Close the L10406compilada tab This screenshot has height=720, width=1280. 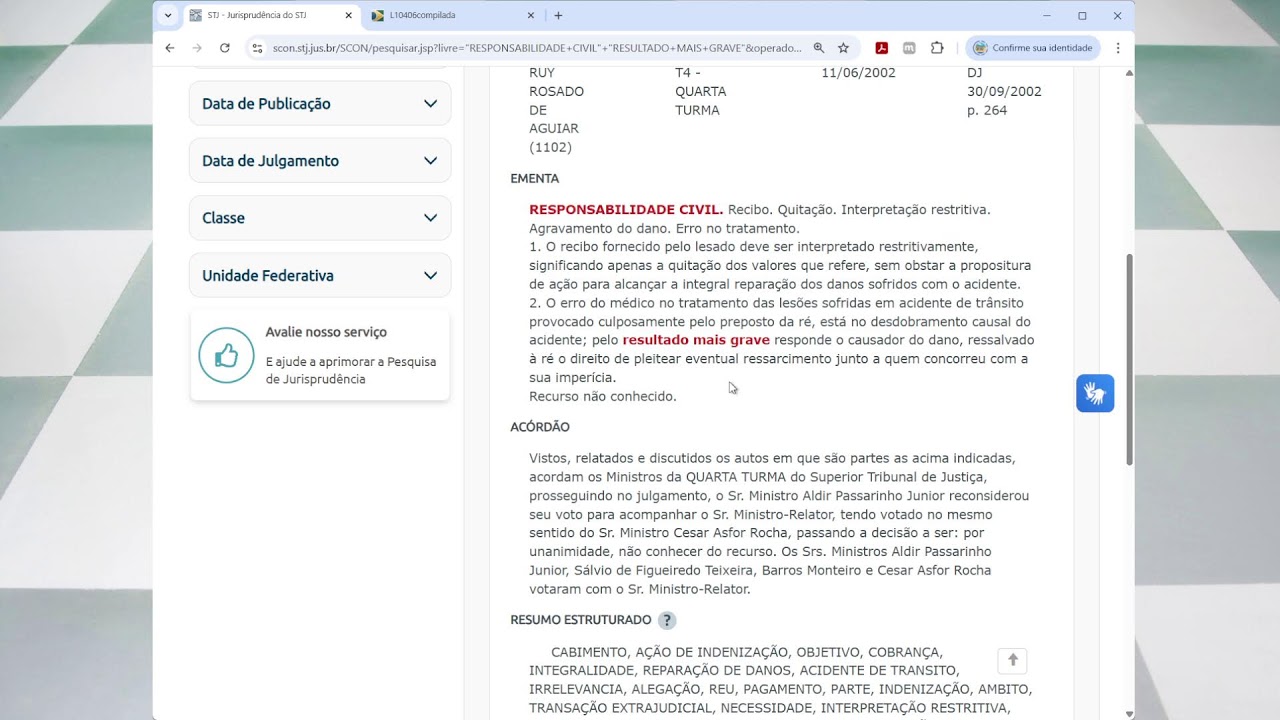coord(531,15)
